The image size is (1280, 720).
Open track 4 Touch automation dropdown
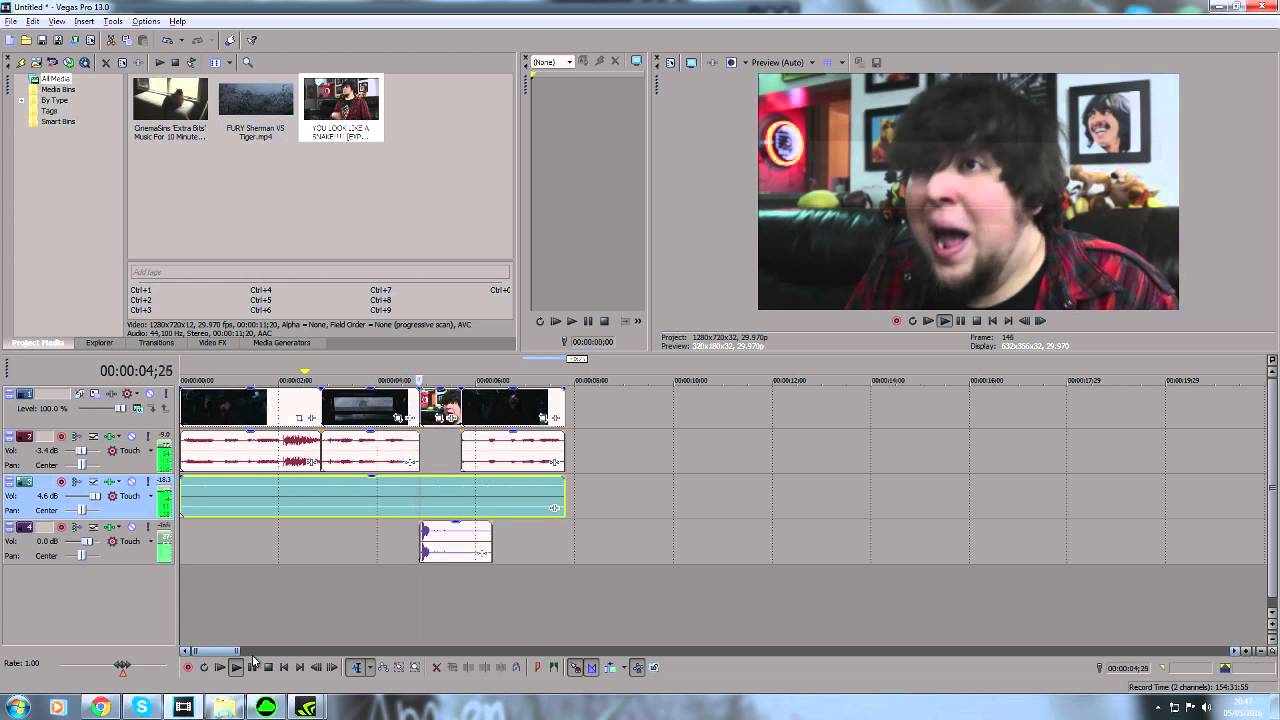coord(151,541)
